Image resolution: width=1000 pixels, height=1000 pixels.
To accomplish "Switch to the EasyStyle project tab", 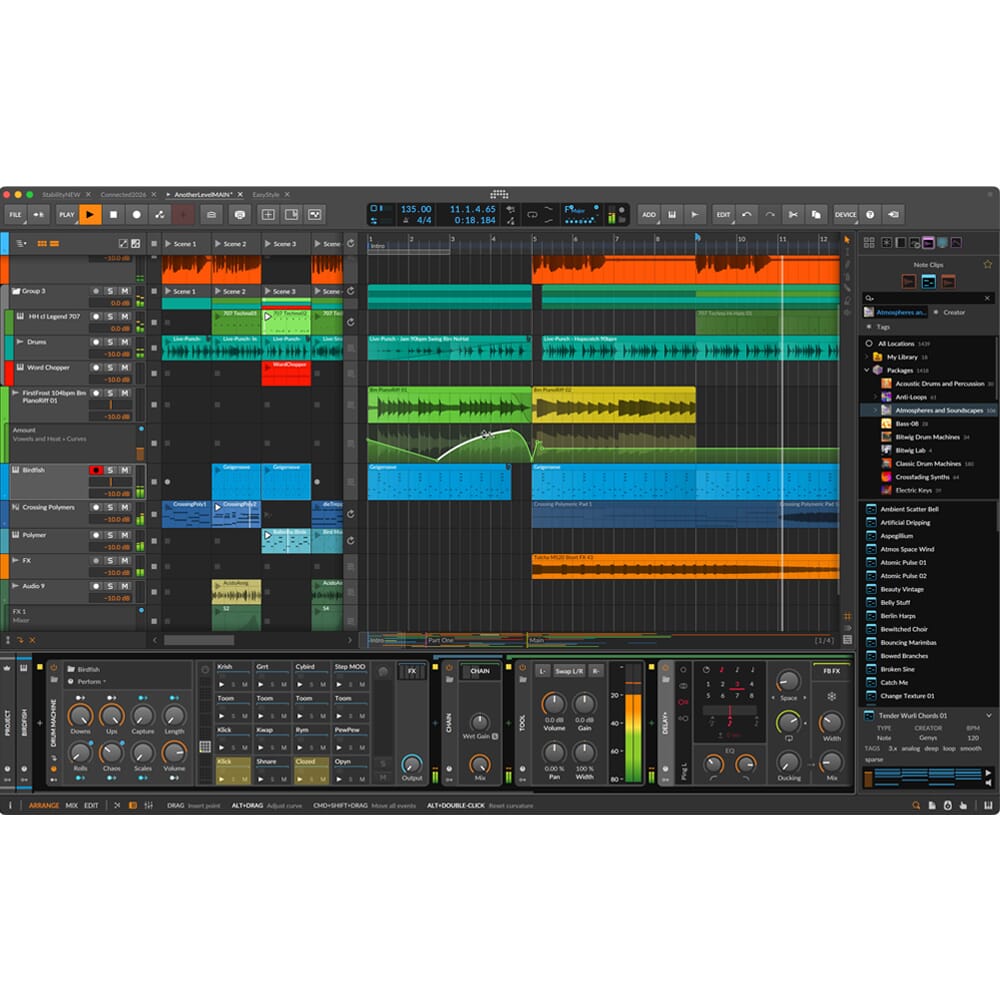I will click(266, 194).
